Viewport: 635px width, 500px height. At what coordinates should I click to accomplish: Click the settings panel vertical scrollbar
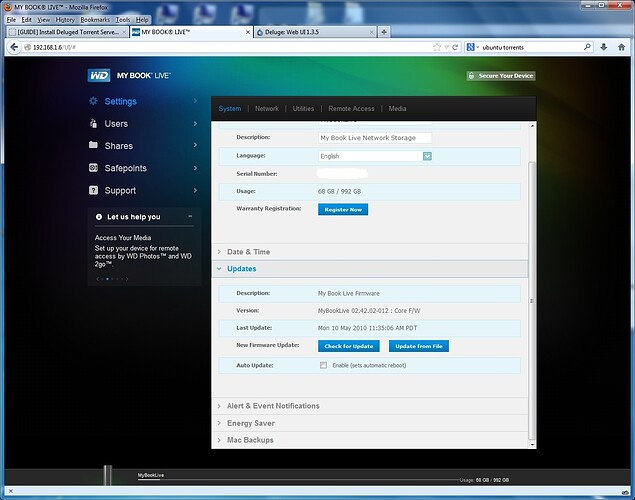(x=532, y=301)
